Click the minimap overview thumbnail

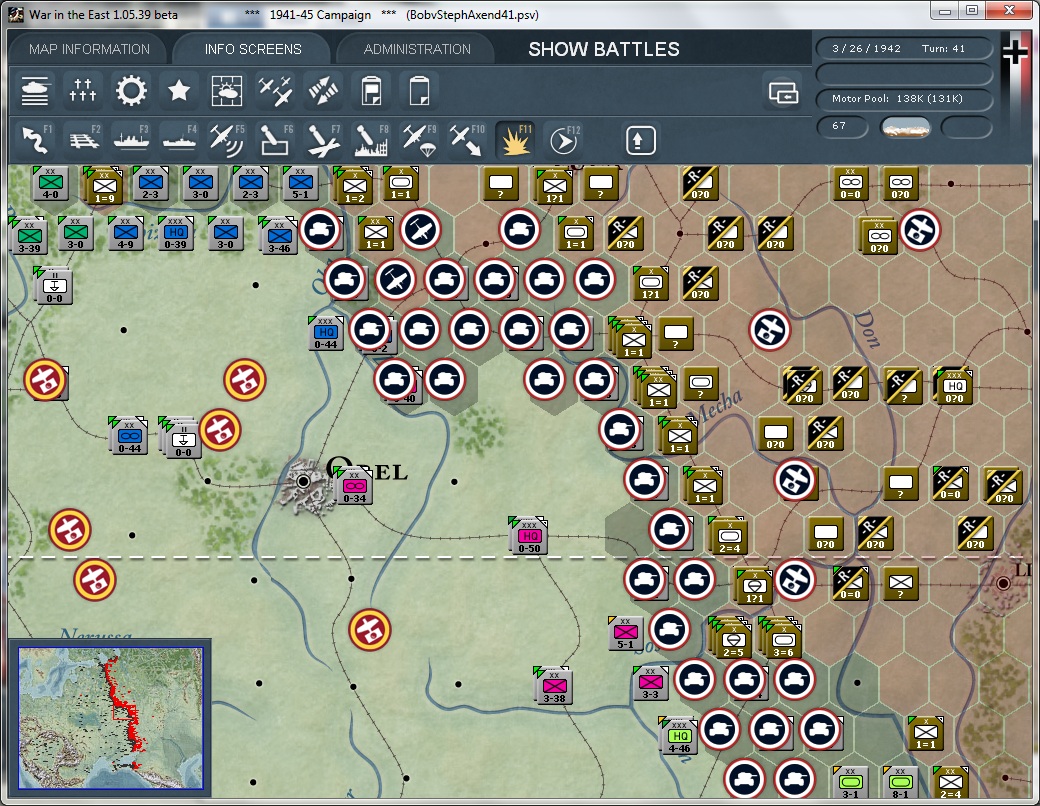pos(110,718)
